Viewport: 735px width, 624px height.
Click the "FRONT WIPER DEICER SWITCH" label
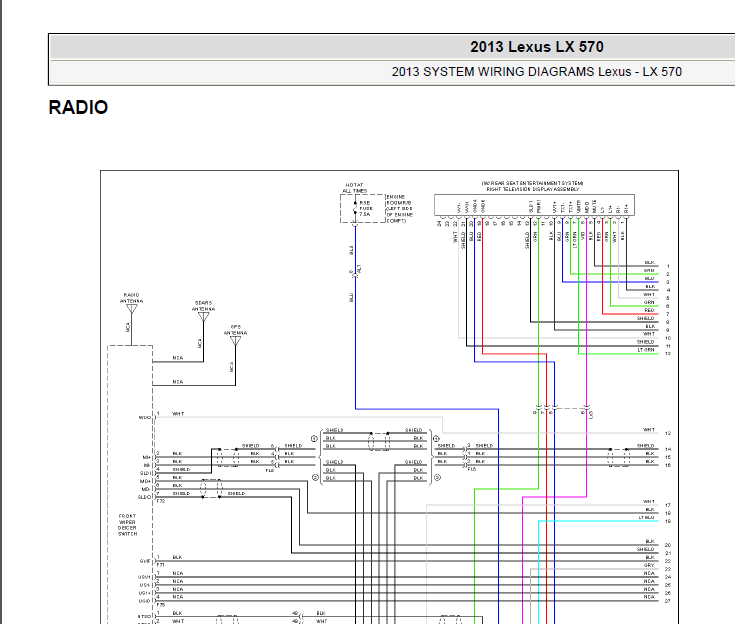coord(128,525)
